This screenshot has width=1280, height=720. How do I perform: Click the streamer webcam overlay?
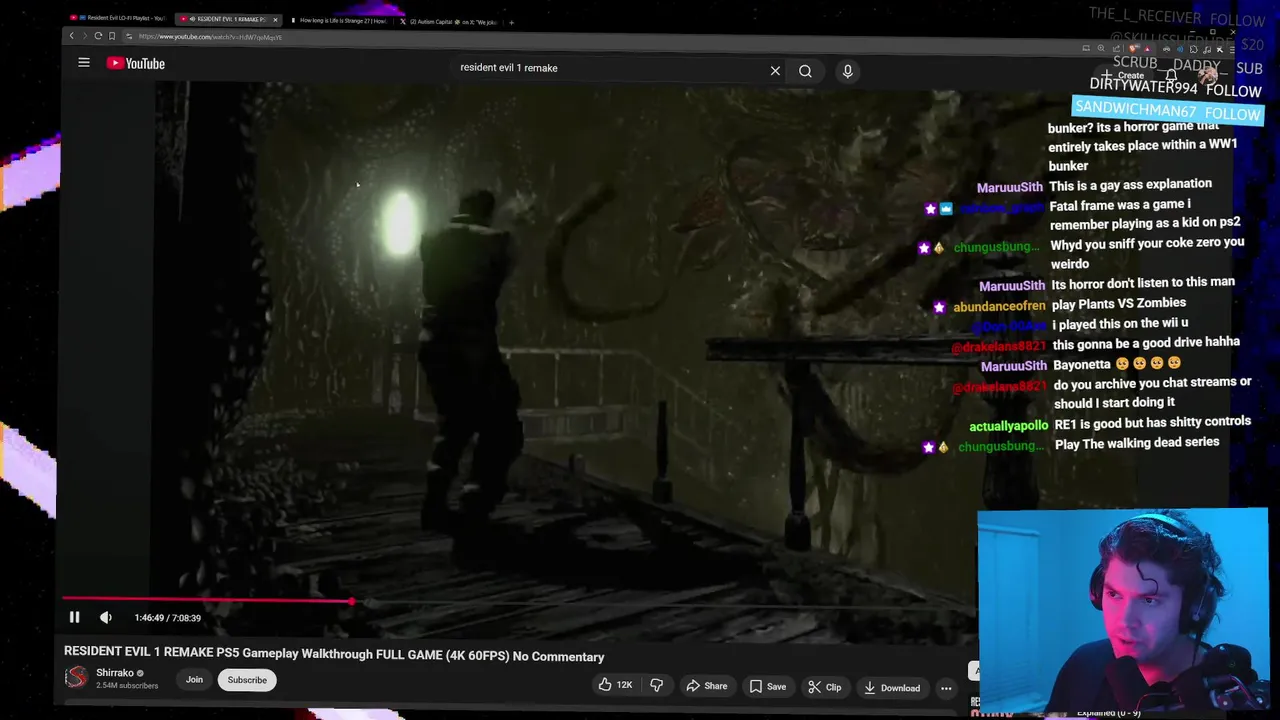tap(1122, 610)
